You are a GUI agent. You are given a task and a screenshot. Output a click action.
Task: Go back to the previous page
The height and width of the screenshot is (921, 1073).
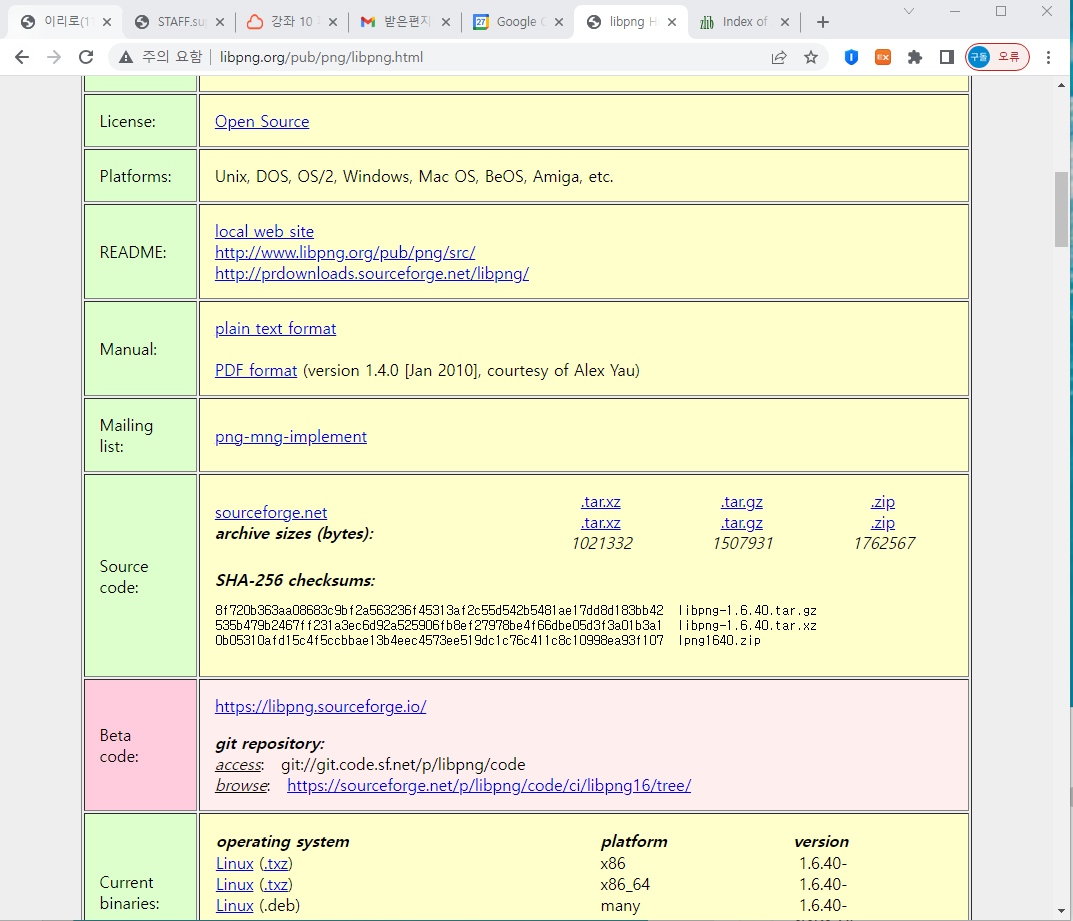pos(22,57)
